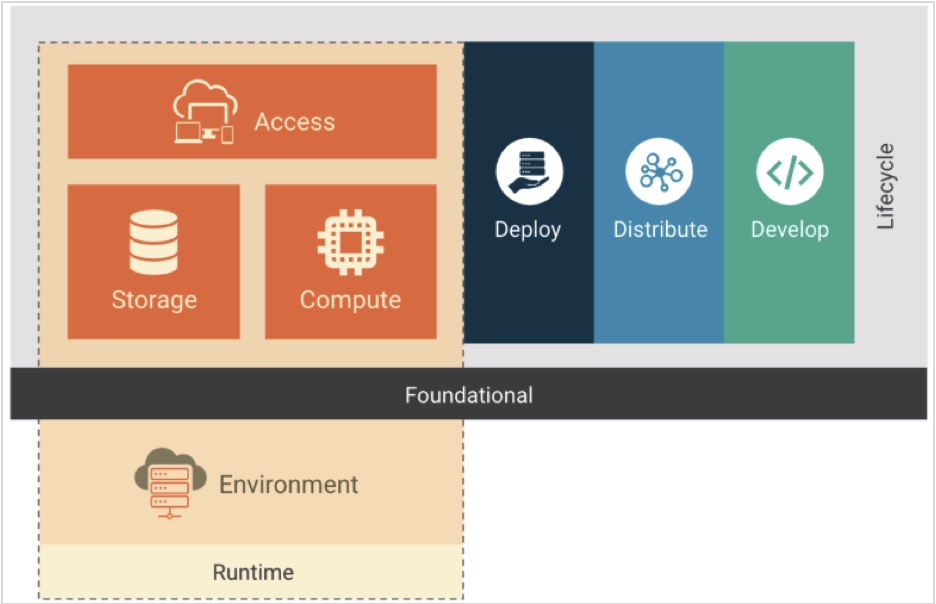Viewport: 936px width, 604px height.
Task: Click the Environment cloud server icon
Action: tap(170, 483)
